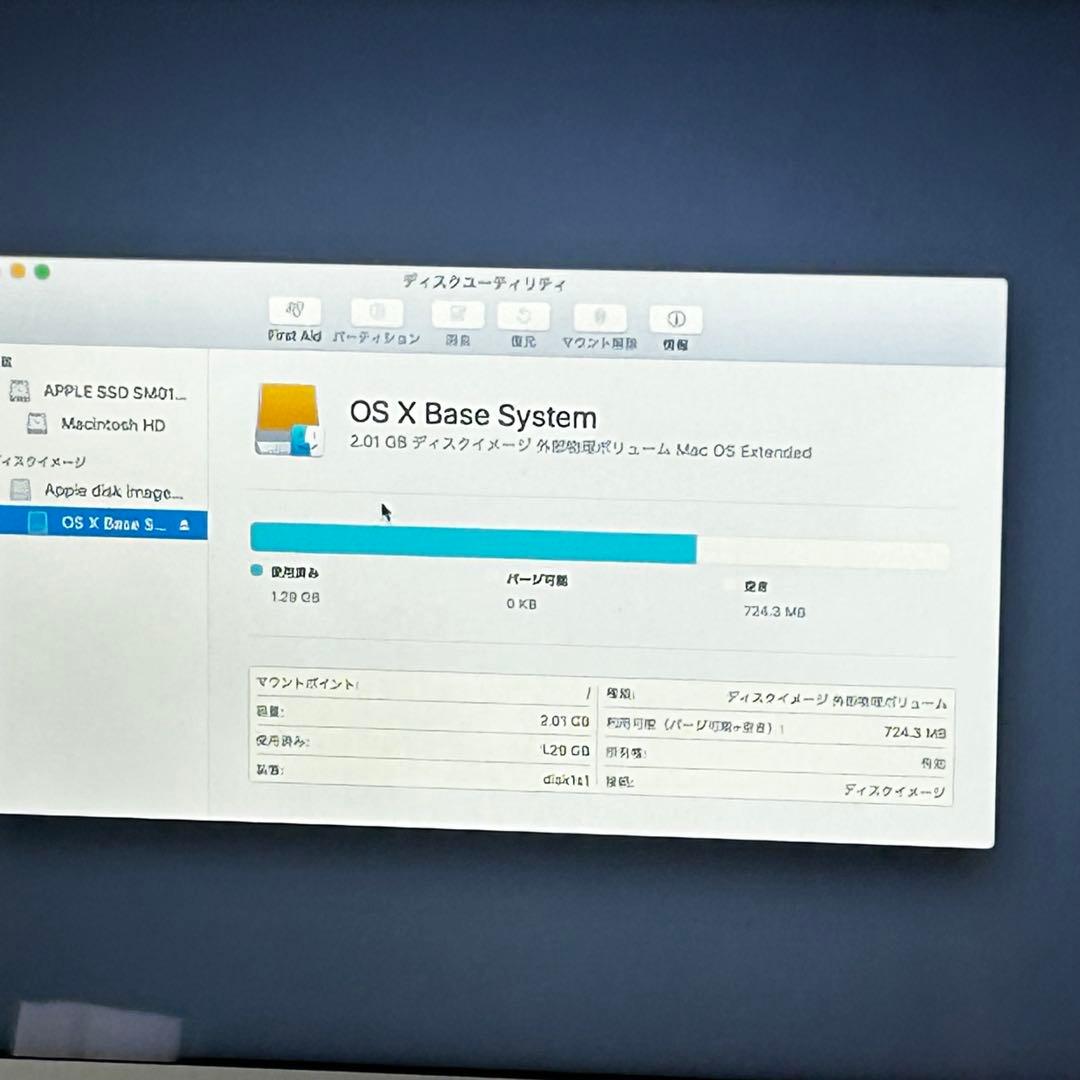The width and height of the screenshot is (1080, 1080).
Task: Select the Macintosh HD volume
Action: click(103, 425)
